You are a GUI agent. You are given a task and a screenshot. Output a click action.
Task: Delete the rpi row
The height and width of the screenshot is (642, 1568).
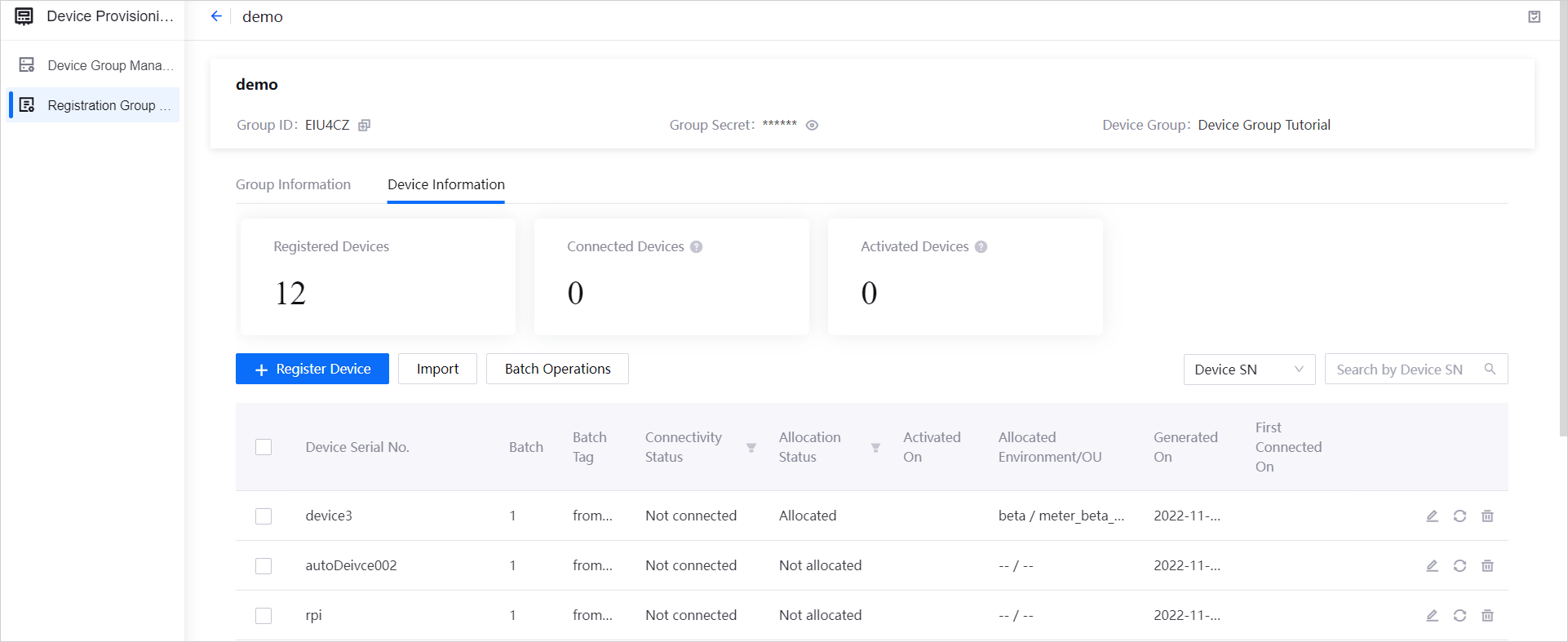click(1487, 616)
